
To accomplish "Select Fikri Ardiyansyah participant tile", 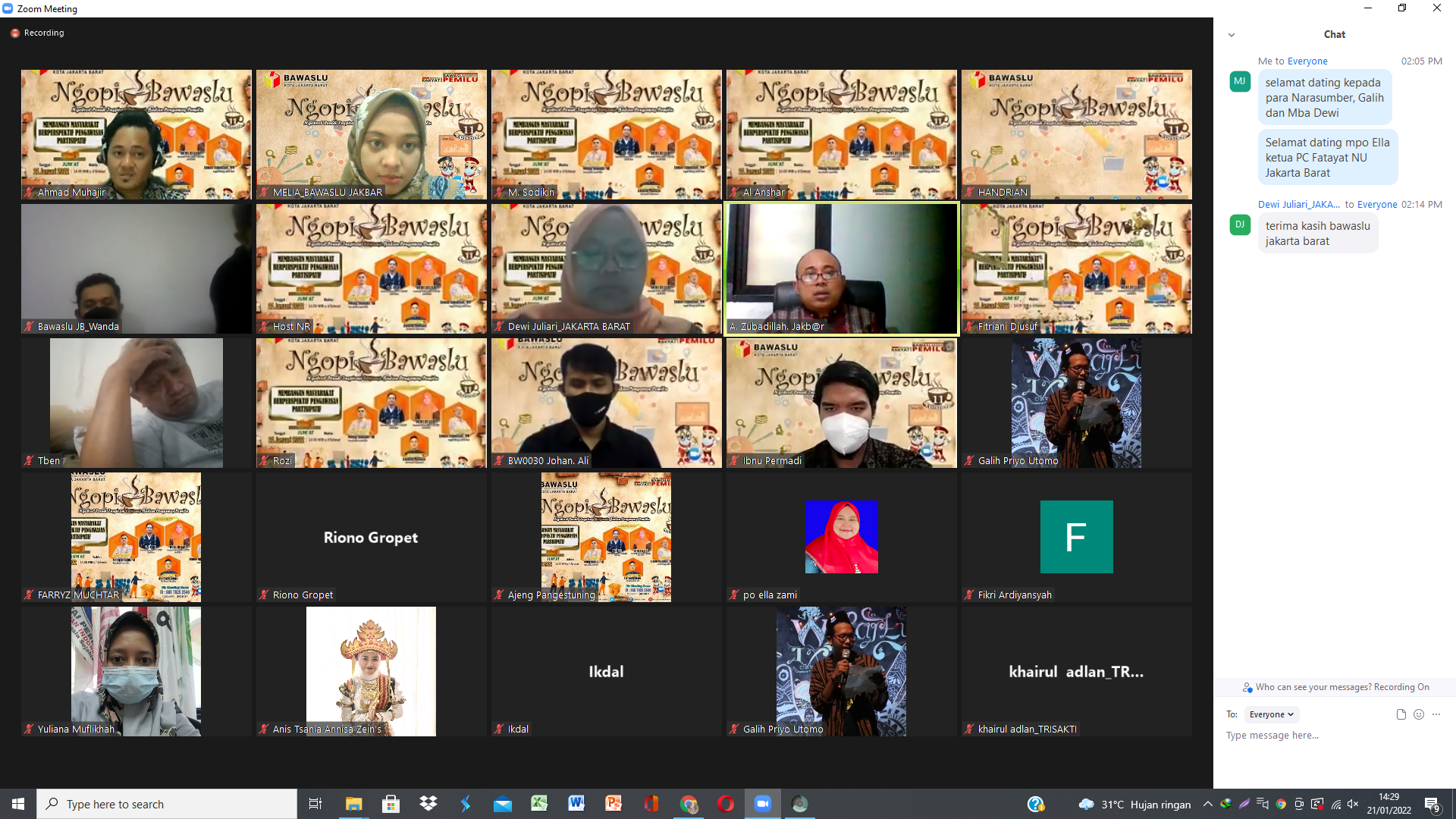I will pos(1076,537).
